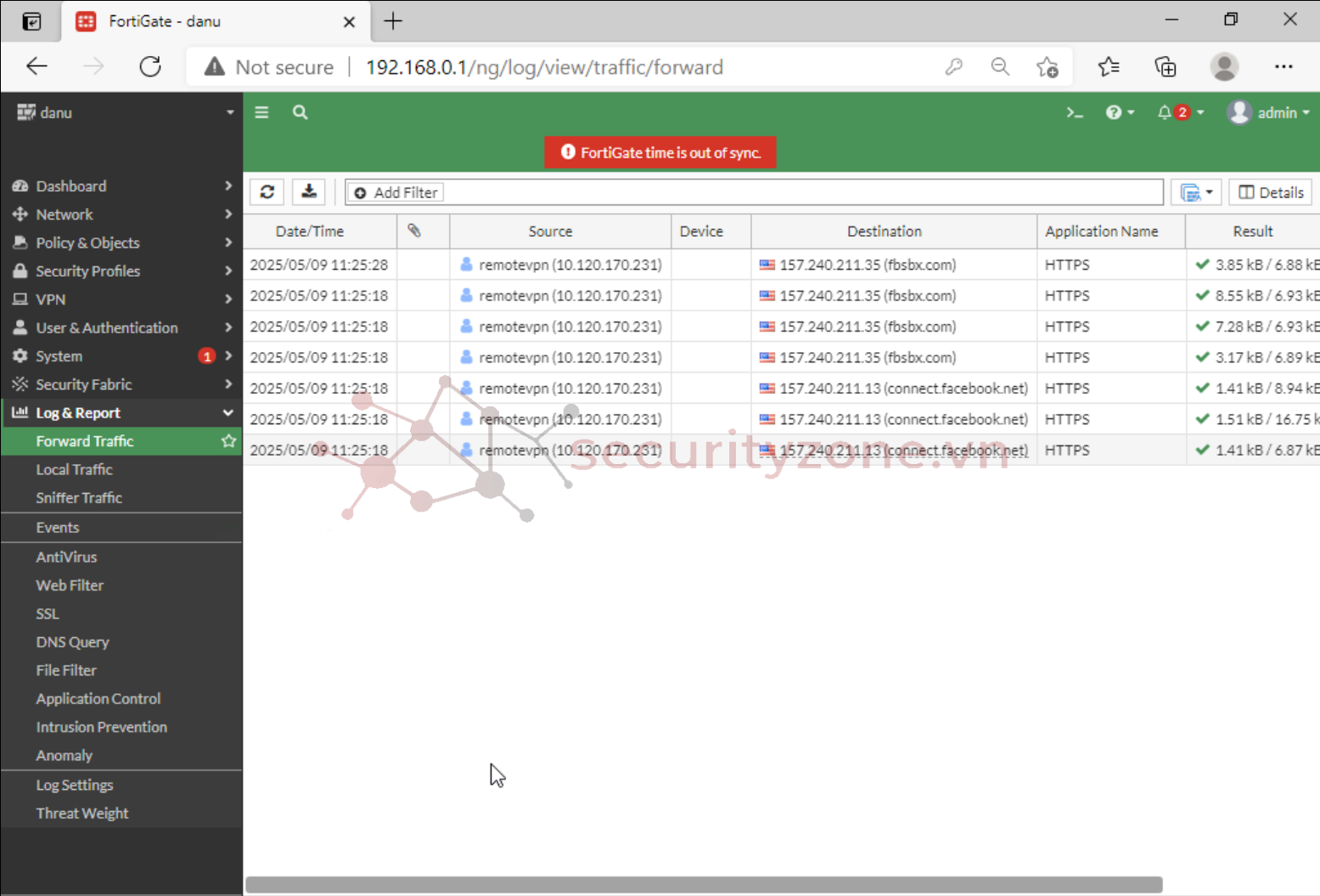Viewport: 1320px width, 896px height.
Task: Open the help question-mark menu
Action: coord(1120,112)
